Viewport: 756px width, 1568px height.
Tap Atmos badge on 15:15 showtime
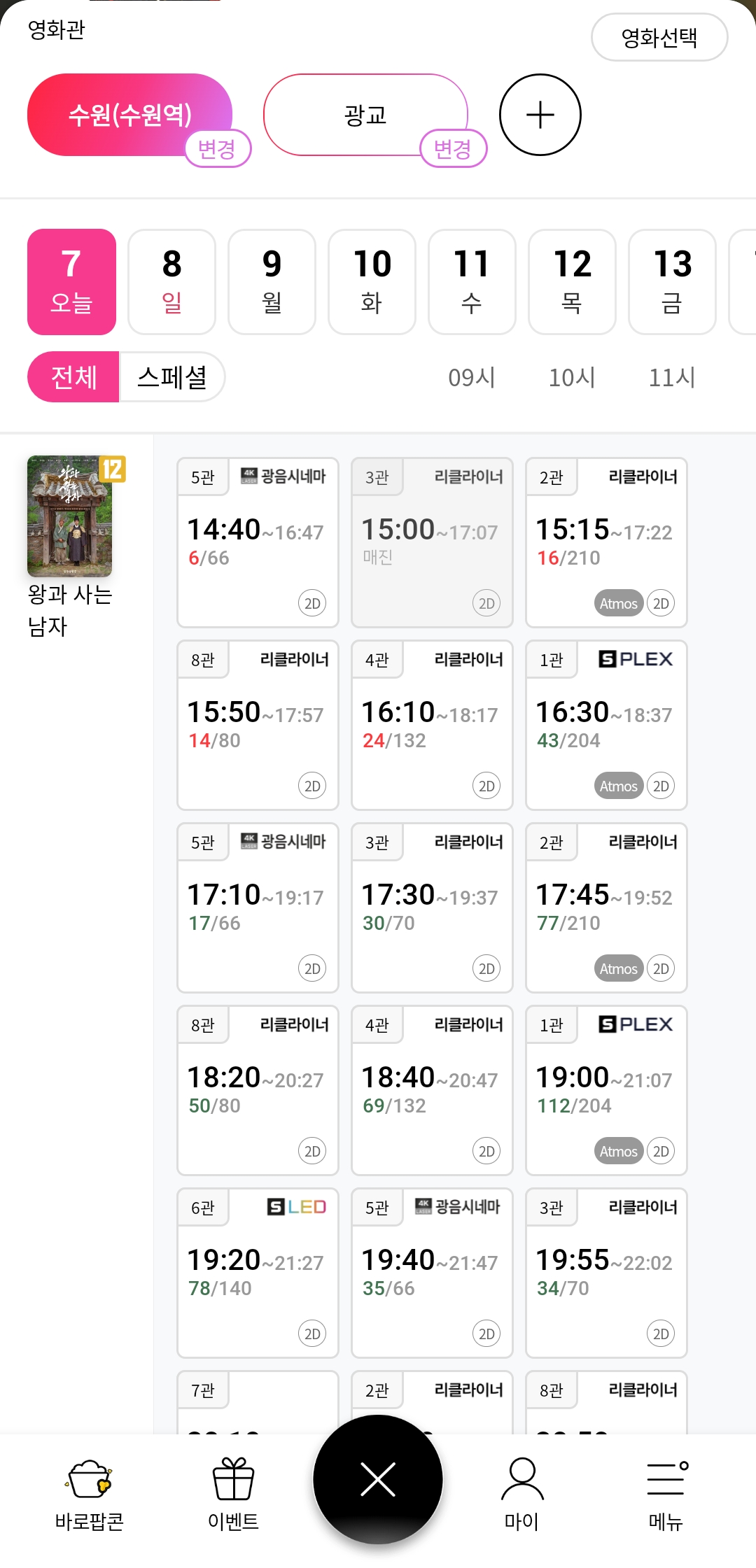click(618, 604)
